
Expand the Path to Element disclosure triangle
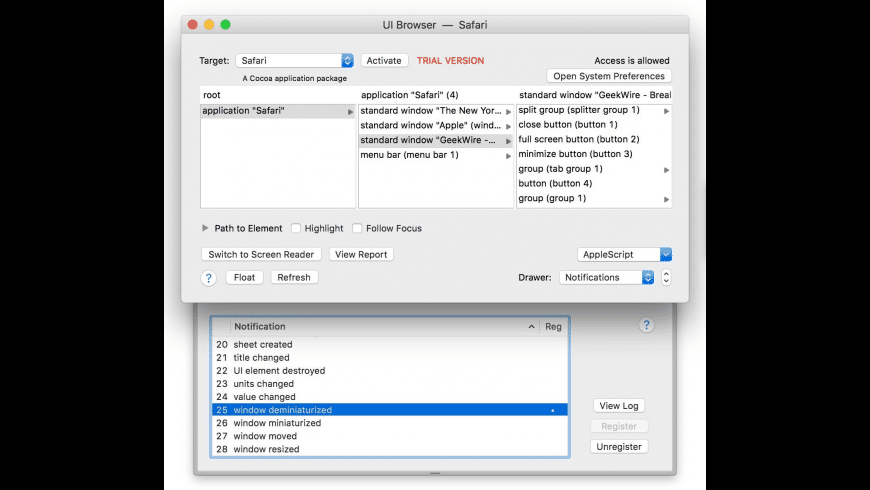point(205,228)
